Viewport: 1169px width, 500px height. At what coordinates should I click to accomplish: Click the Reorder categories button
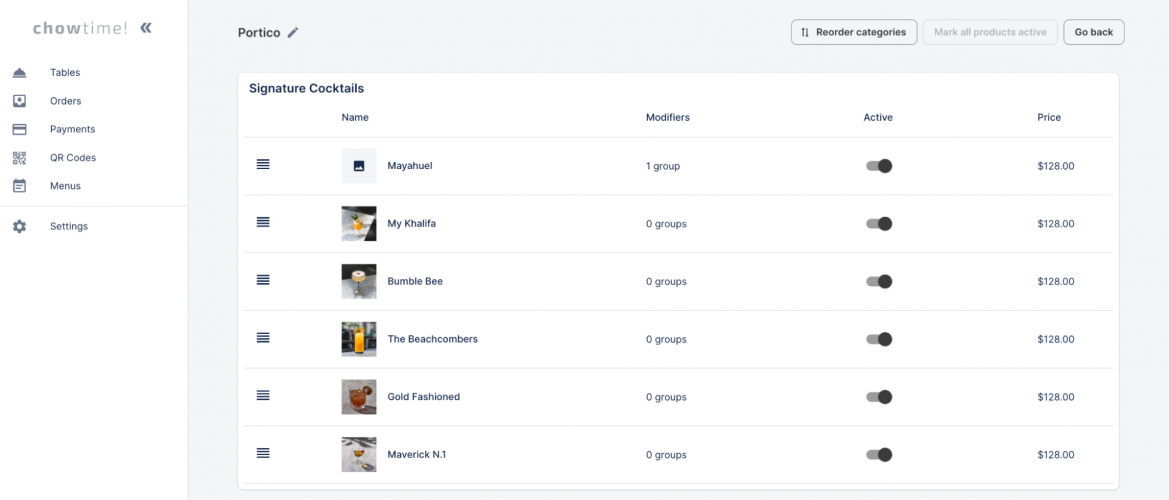tap(853, 33)
